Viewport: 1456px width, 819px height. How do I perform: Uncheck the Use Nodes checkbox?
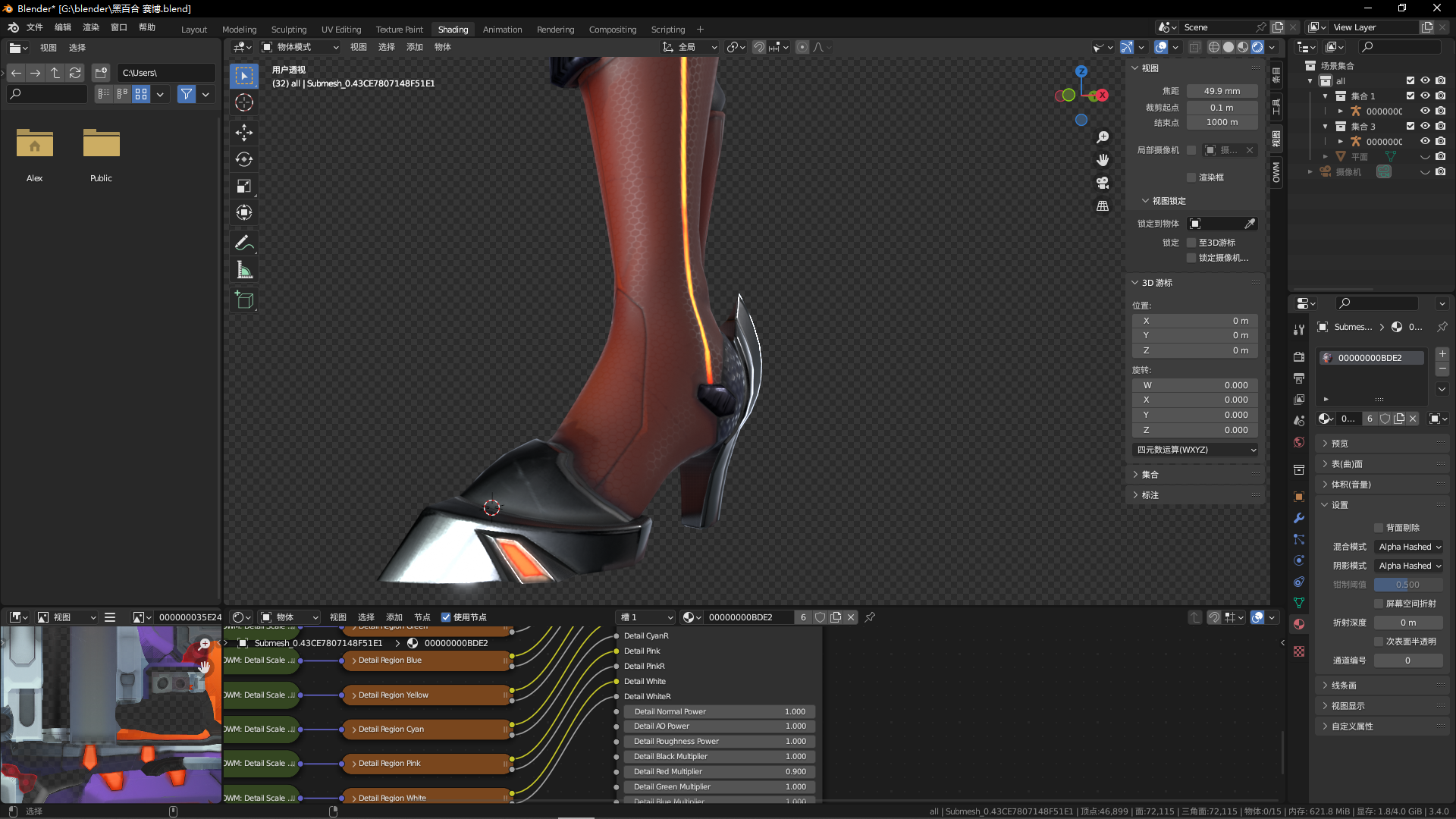(446, 617)
